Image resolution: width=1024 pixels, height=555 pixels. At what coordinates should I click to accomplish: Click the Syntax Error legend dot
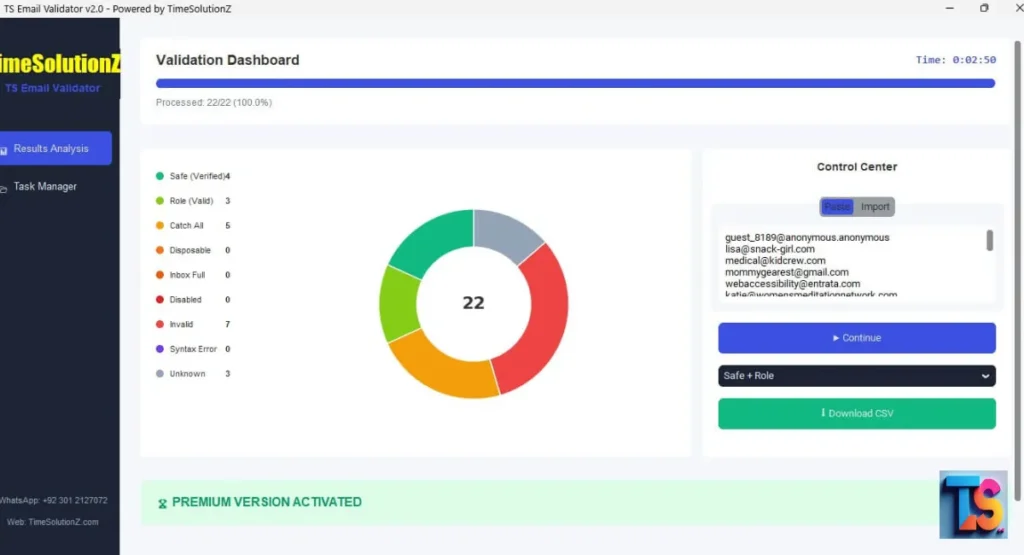pyautogui.click(x=159, y=349)
